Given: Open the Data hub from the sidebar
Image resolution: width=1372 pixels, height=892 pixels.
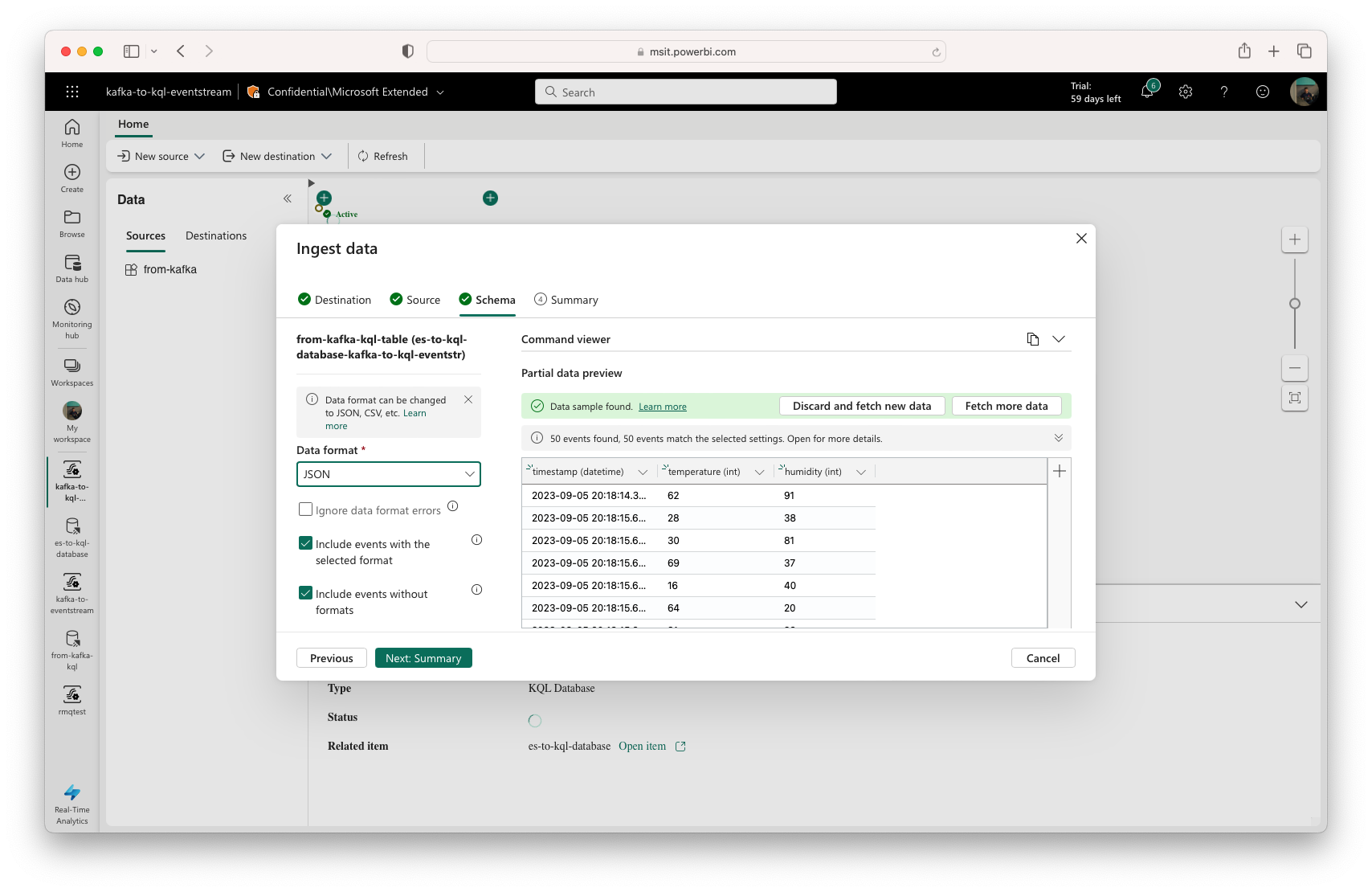Looking at the screenshot, I should coord(71,268).
